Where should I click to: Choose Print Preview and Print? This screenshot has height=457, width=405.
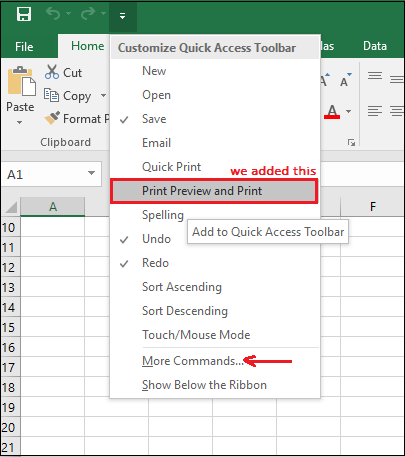click(214, 191)
